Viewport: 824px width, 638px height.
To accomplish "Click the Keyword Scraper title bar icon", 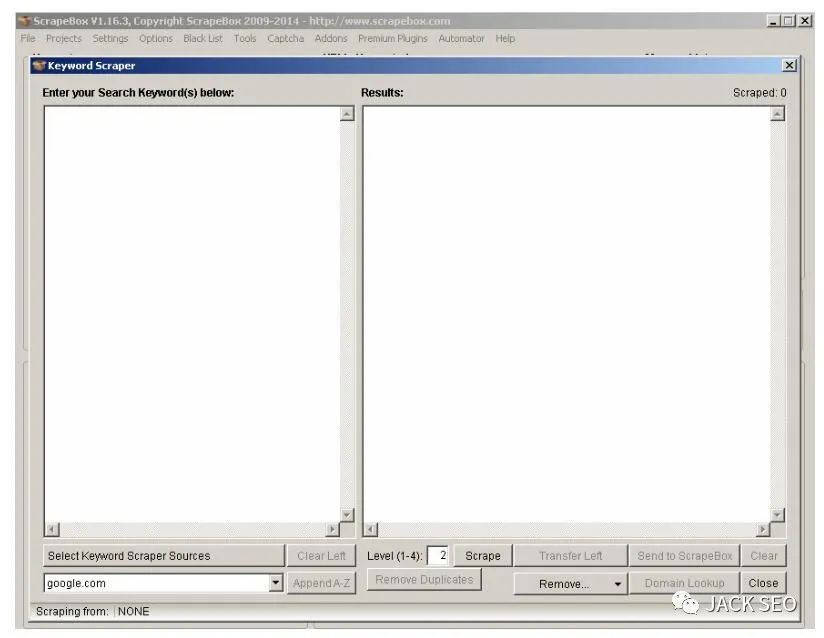I will pos(39,66).
